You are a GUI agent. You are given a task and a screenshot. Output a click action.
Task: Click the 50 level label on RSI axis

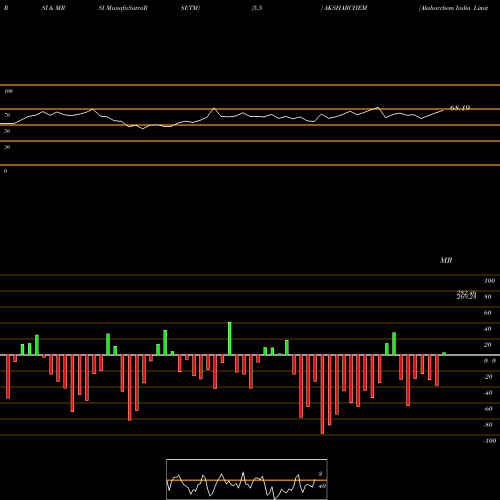click(7, 131)
